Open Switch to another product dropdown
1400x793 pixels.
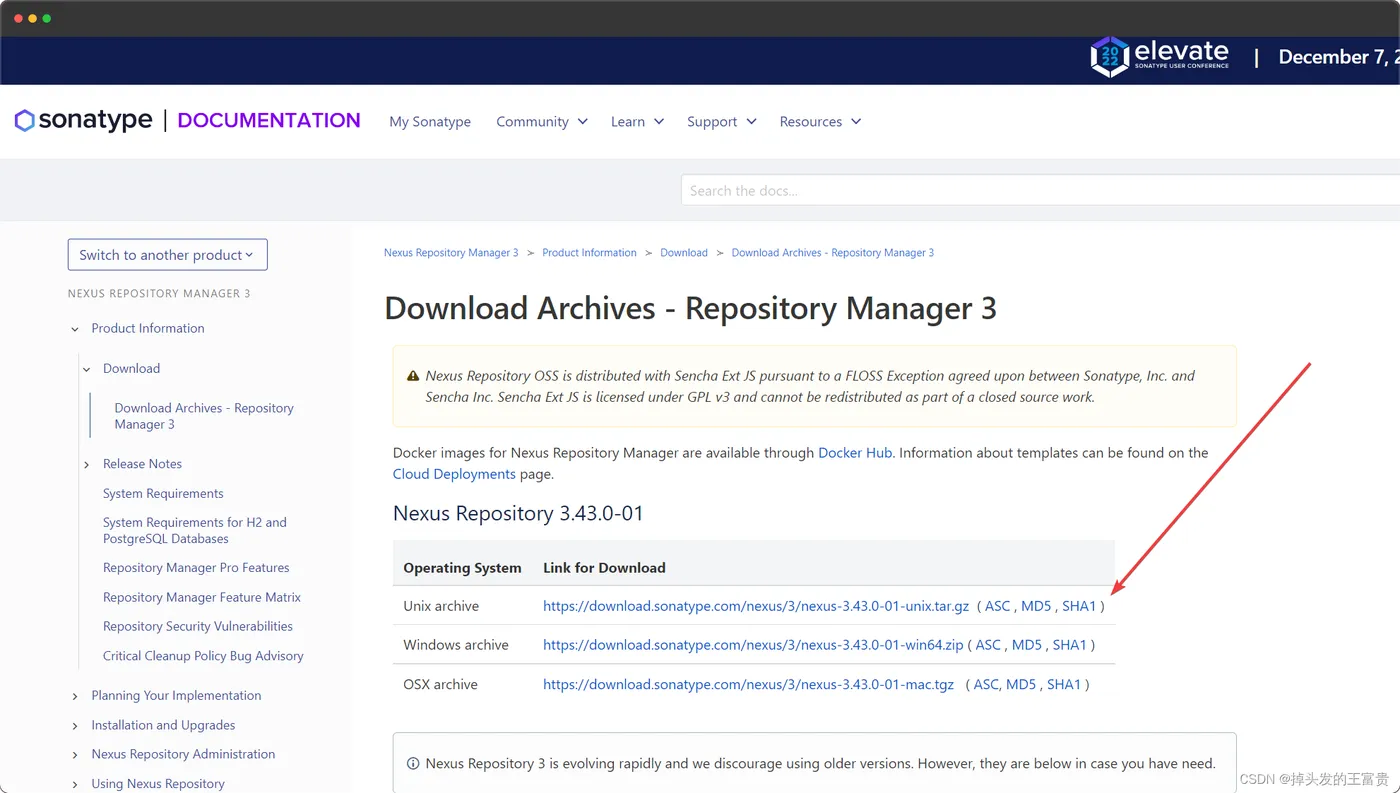pos(167,254)
